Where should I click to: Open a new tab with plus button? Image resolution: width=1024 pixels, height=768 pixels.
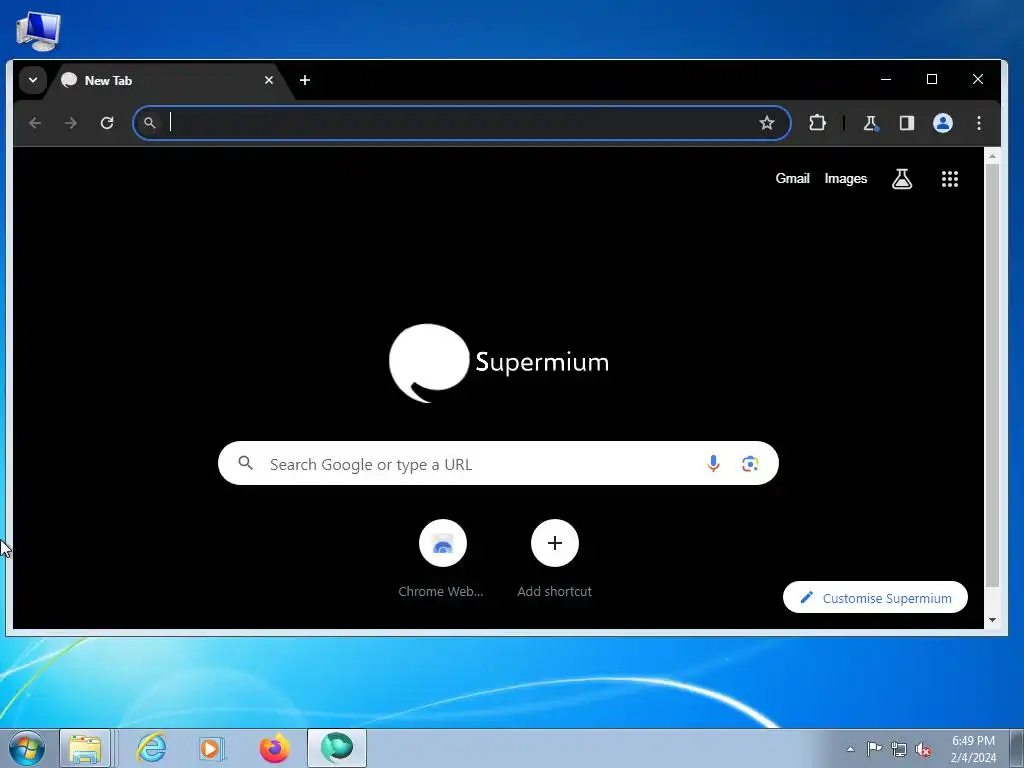pos(305,80)
